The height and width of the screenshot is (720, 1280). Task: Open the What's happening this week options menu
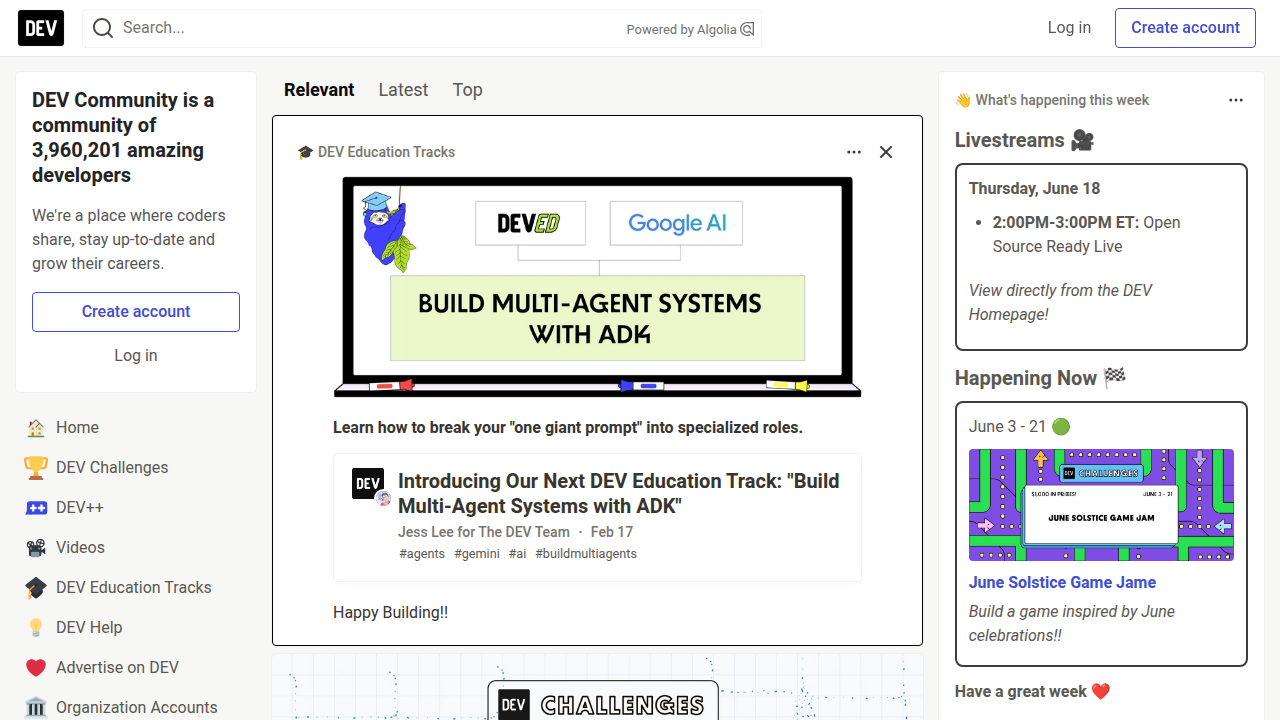(x=1236, y=100)
